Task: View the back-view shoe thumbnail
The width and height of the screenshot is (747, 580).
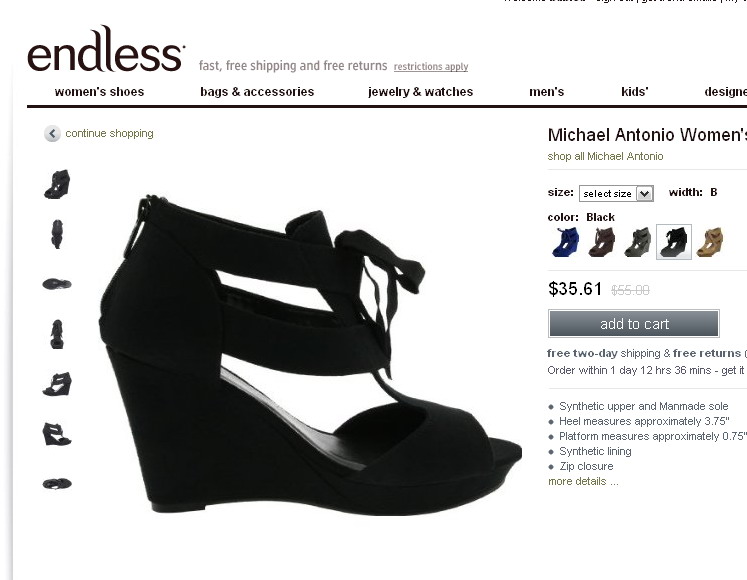Action: (57, 234)
